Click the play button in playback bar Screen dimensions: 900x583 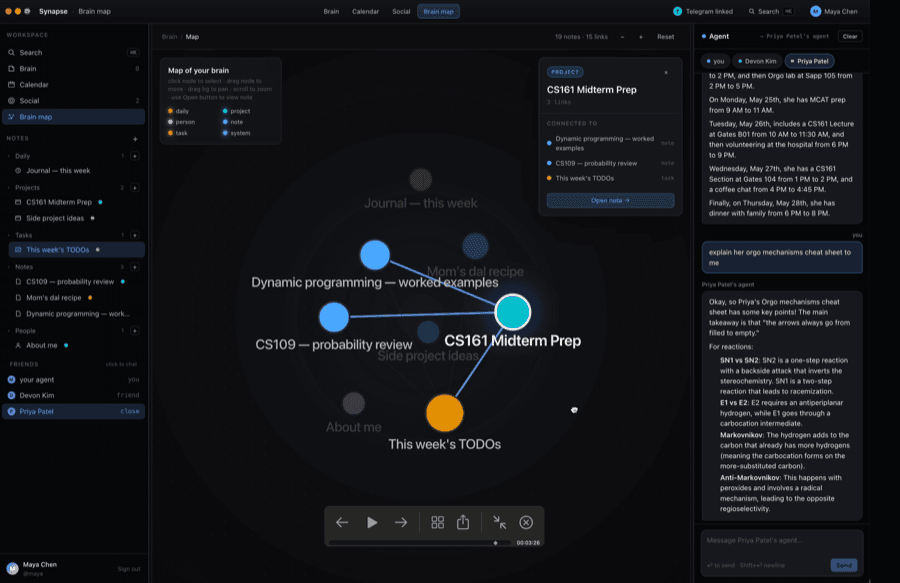[372, 523]
